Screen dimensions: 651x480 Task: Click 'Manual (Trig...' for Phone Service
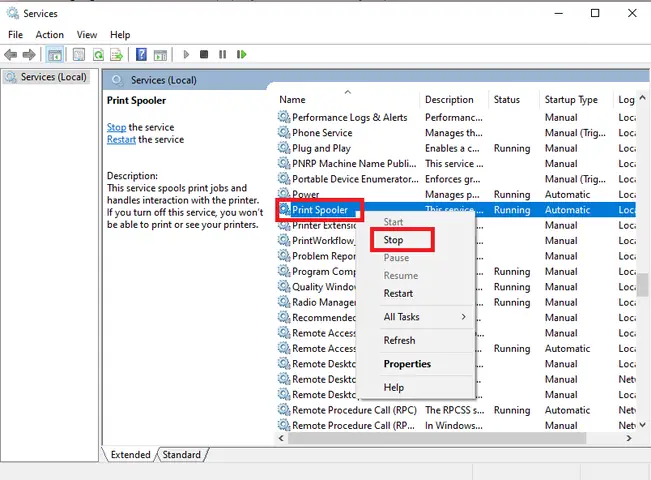click(575, 132)
